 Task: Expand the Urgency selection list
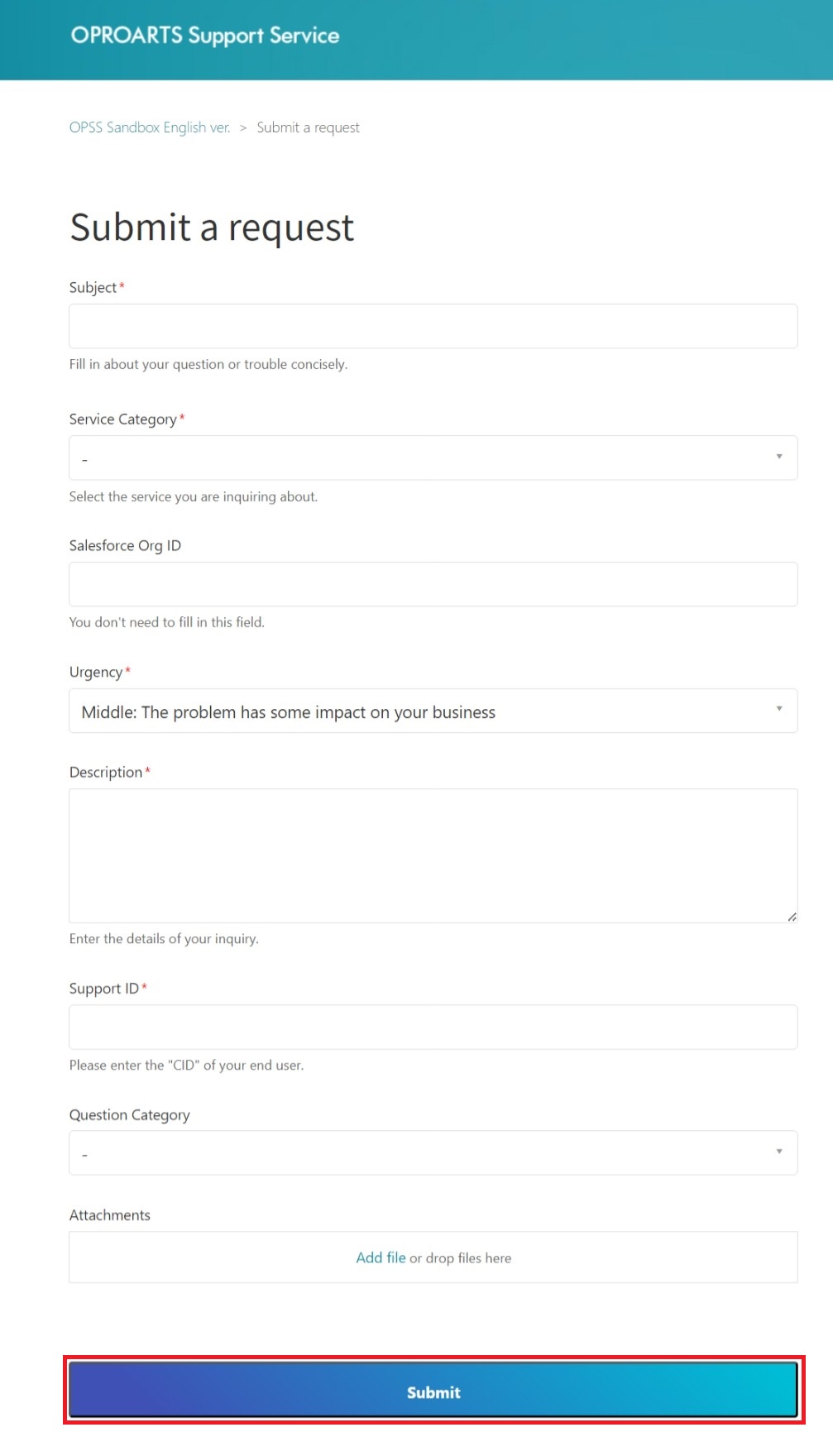click(x=433, y=711)
